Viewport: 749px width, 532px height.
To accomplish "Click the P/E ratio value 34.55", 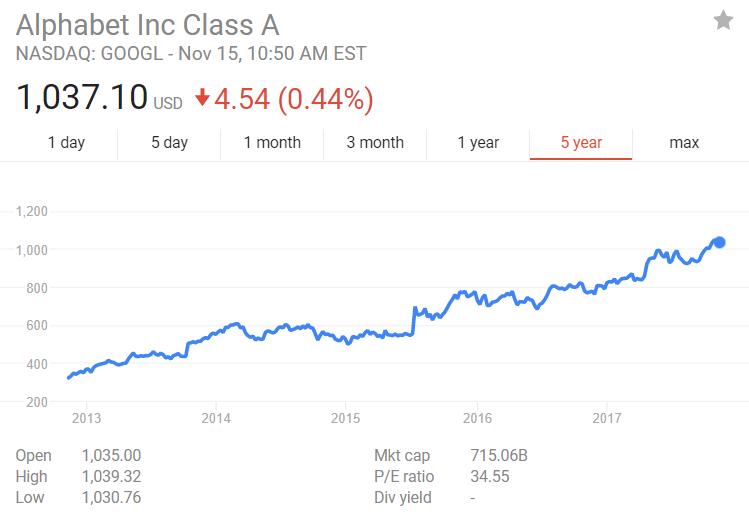I will [x=491, y=476].
